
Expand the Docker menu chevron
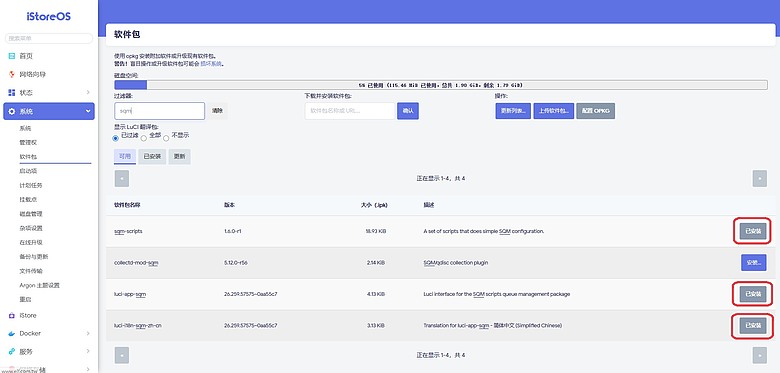[88, 333]
